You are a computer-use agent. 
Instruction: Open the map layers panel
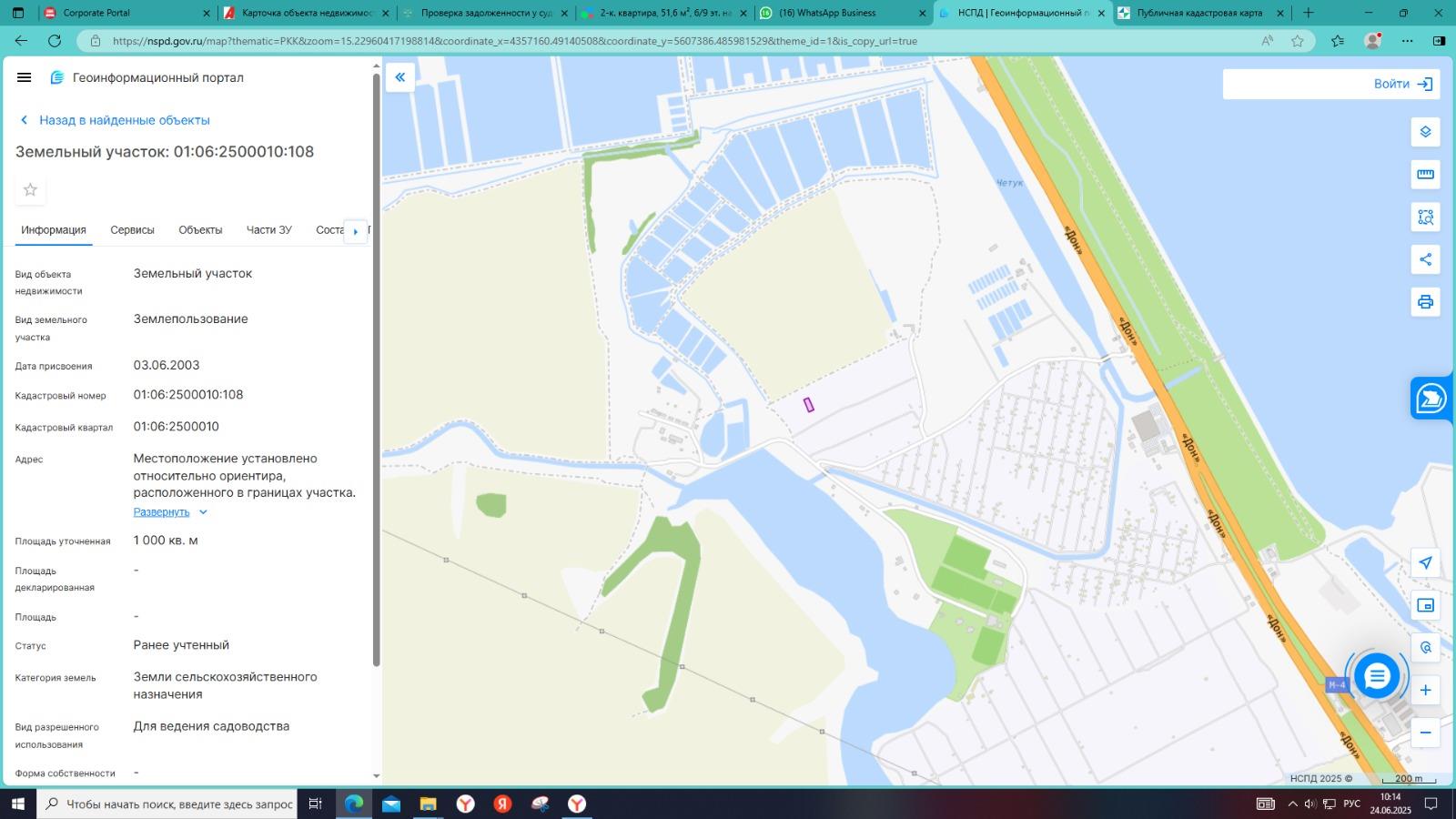coord(1425,132)
